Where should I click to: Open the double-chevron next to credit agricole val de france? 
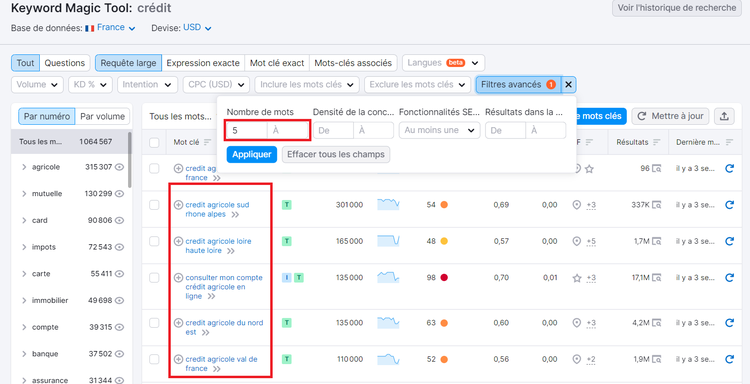click(217, 369)
